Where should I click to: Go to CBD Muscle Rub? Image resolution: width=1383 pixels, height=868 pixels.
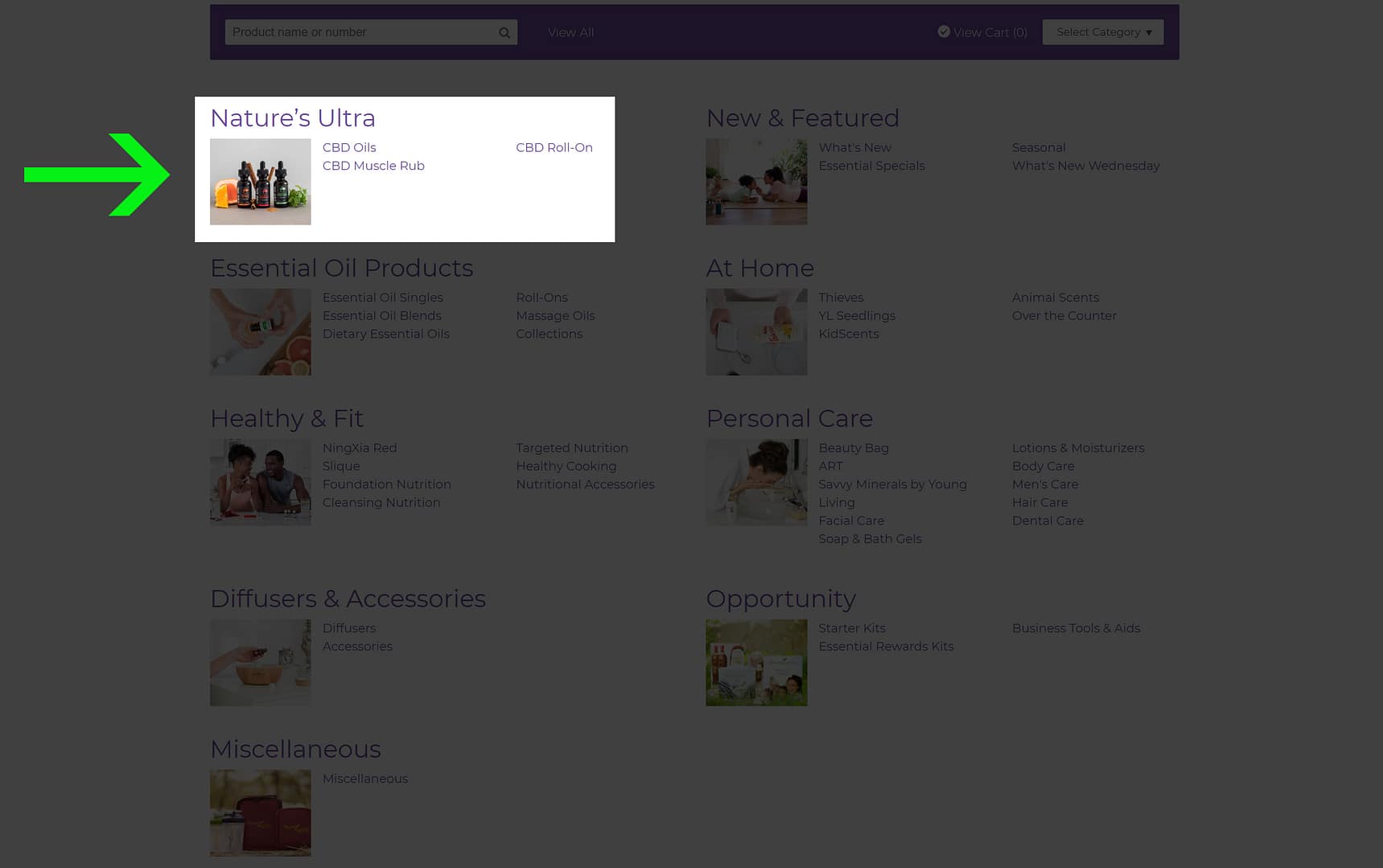coord(373,166)
